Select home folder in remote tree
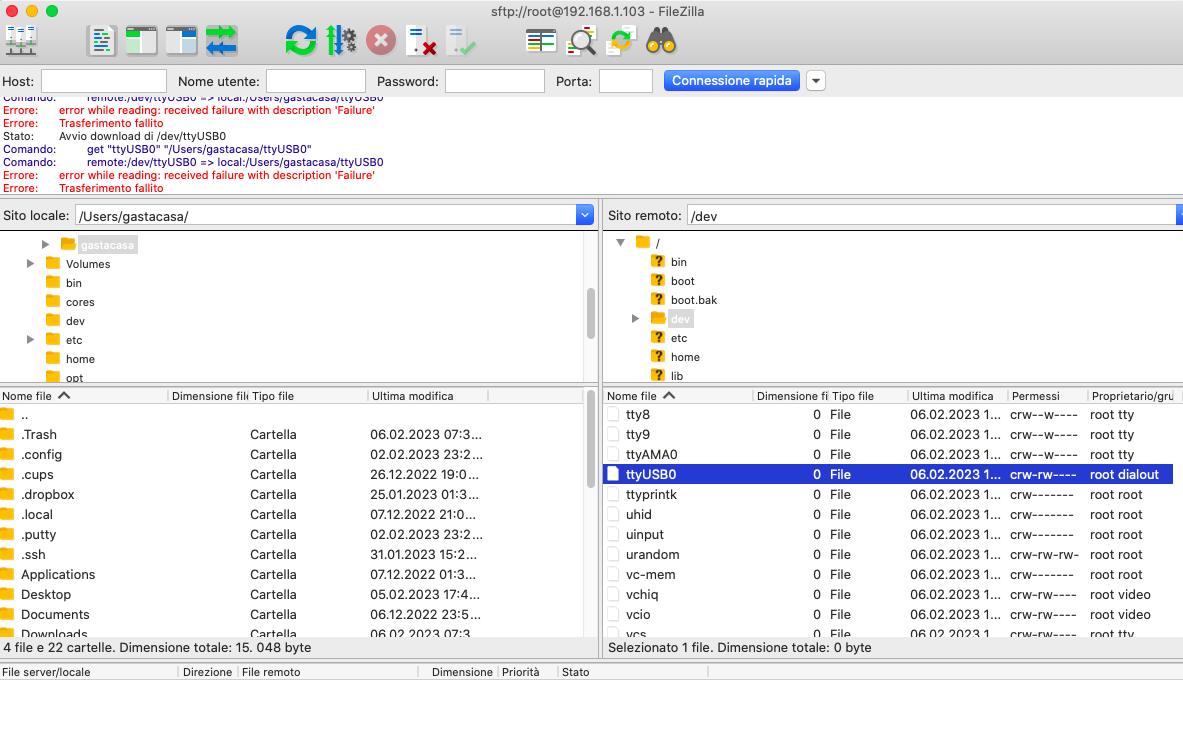This screenshot has height=744, width=1183. point(685,357)
